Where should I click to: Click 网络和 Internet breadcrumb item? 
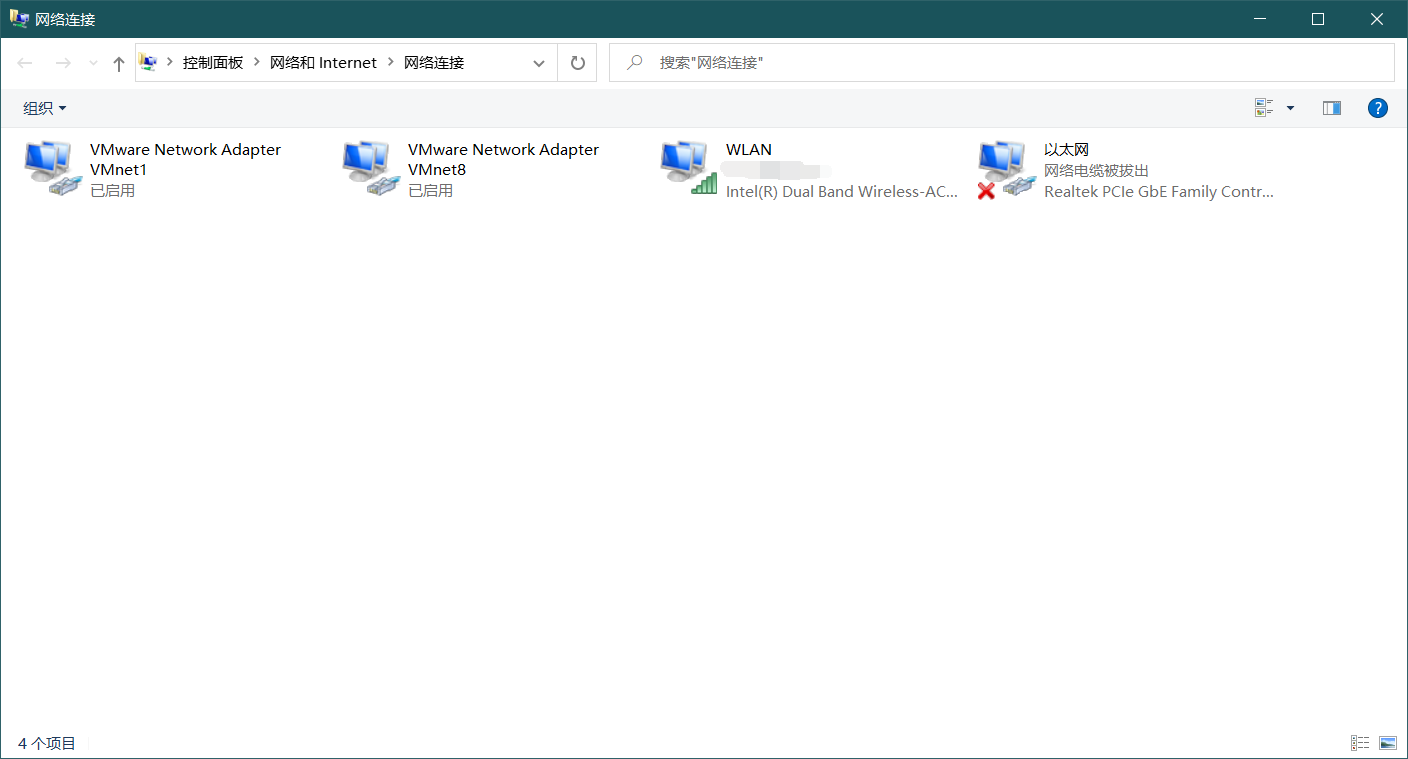click(x=323, y=63)
